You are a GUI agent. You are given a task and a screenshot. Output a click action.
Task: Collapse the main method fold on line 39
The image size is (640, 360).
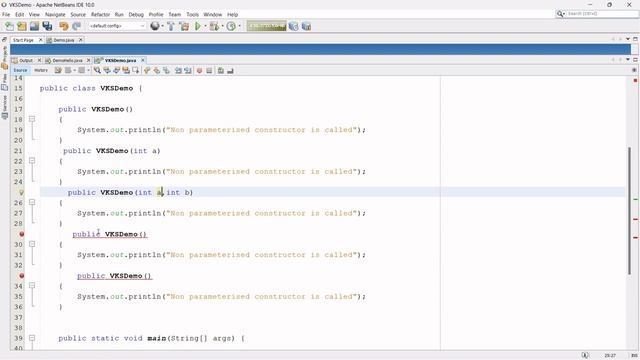32,338
